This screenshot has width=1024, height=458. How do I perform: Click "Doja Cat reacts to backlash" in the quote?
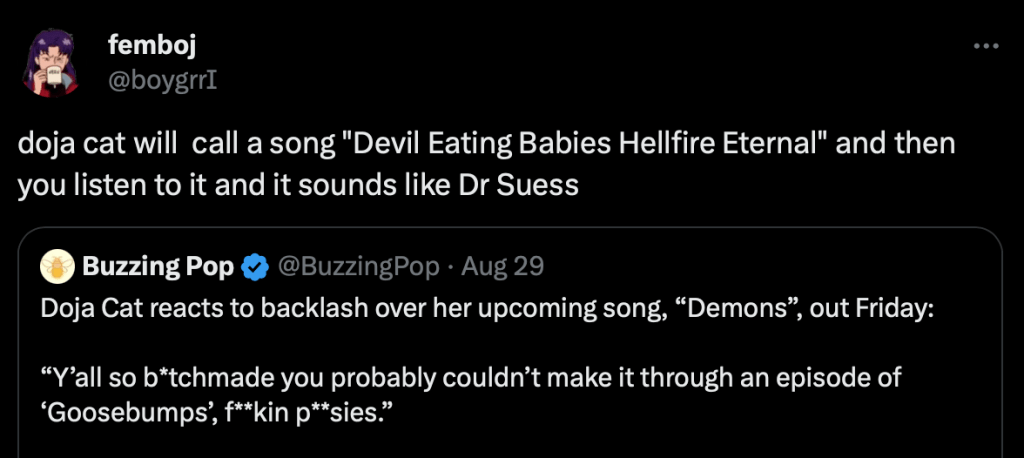[183, 307]
